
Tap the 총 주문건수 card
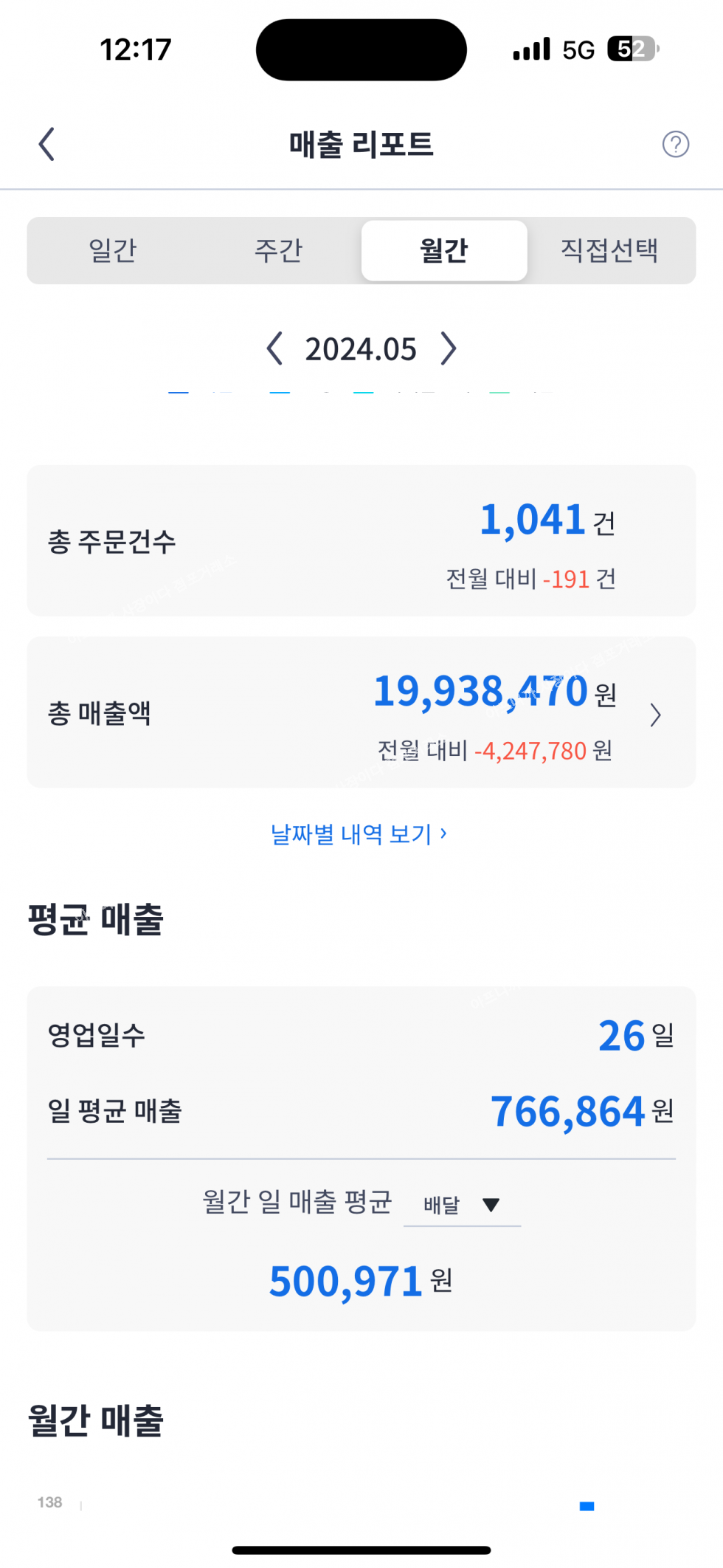click(361, 540)
